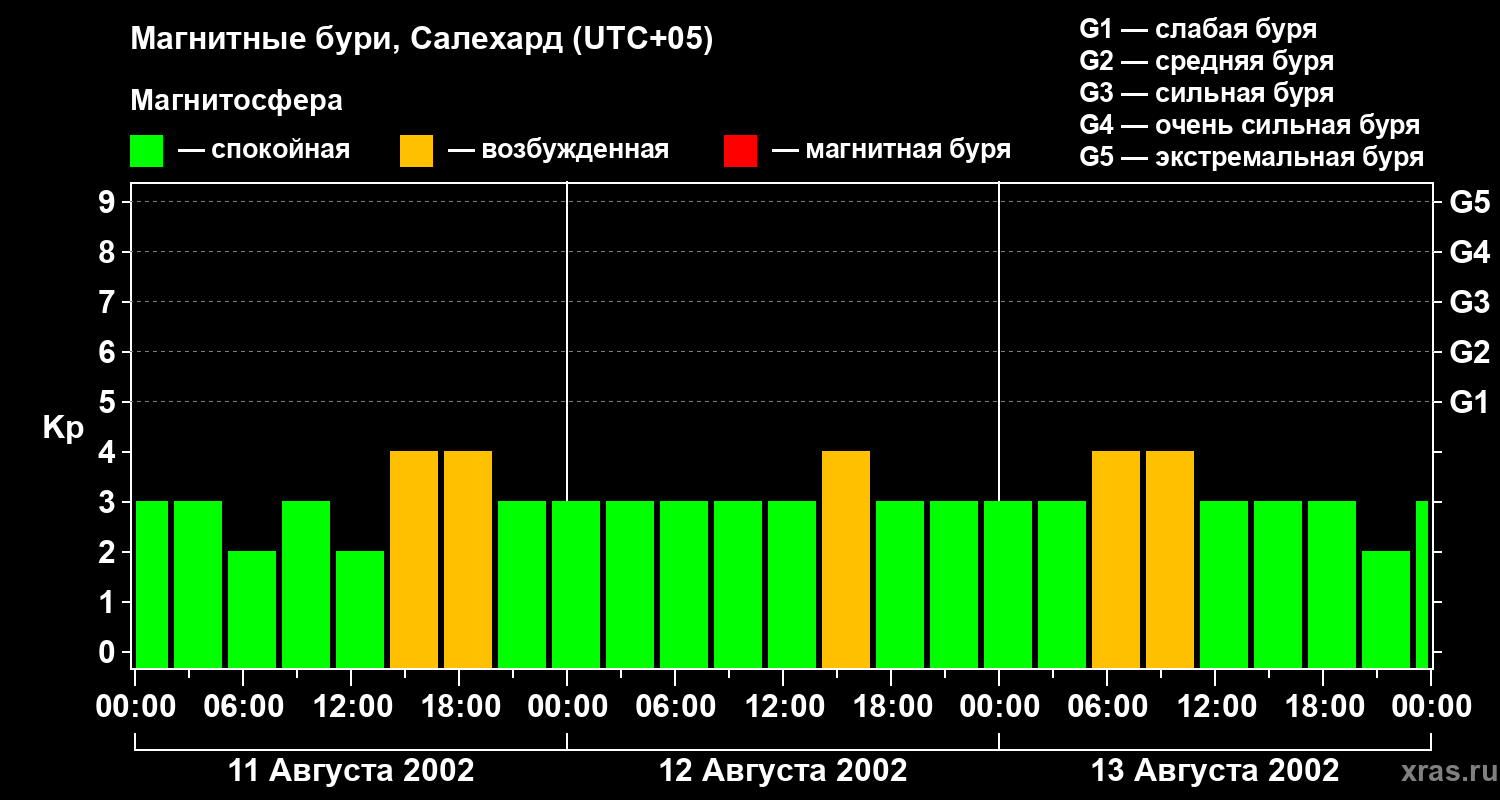Image resolution: width=1500 pixels, height=800 pixels.
Task: Click the '18:00' time label under 13 August
Action: [x=1323, y=707]
